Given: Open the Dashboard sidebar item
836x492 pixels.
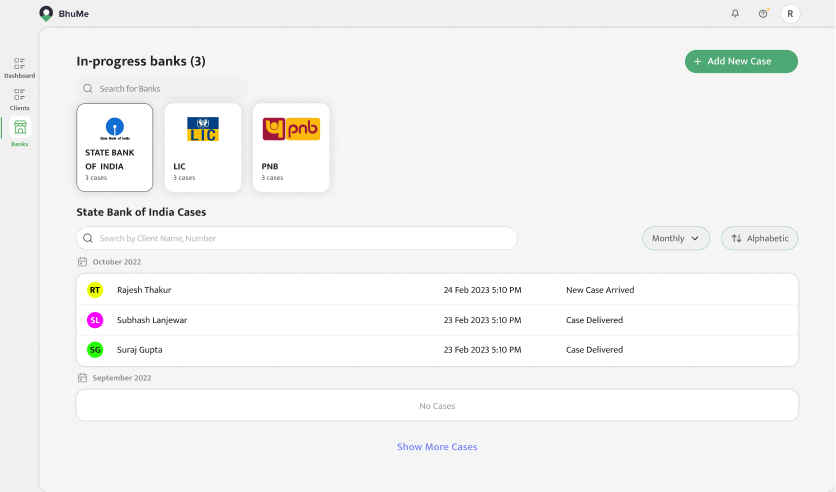Looking at the screenshot, I should 19,68.
